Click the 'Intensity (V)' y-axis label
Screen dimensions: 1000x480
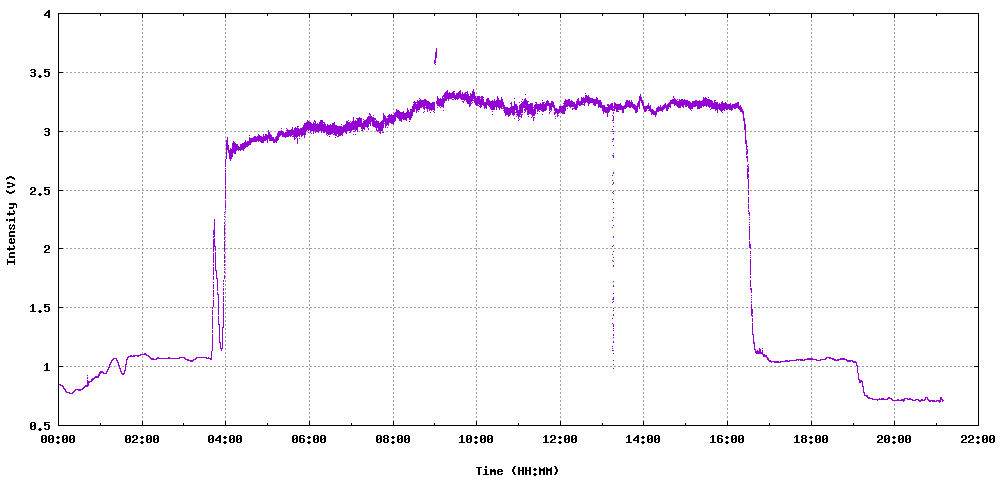[x=11, y=219]
